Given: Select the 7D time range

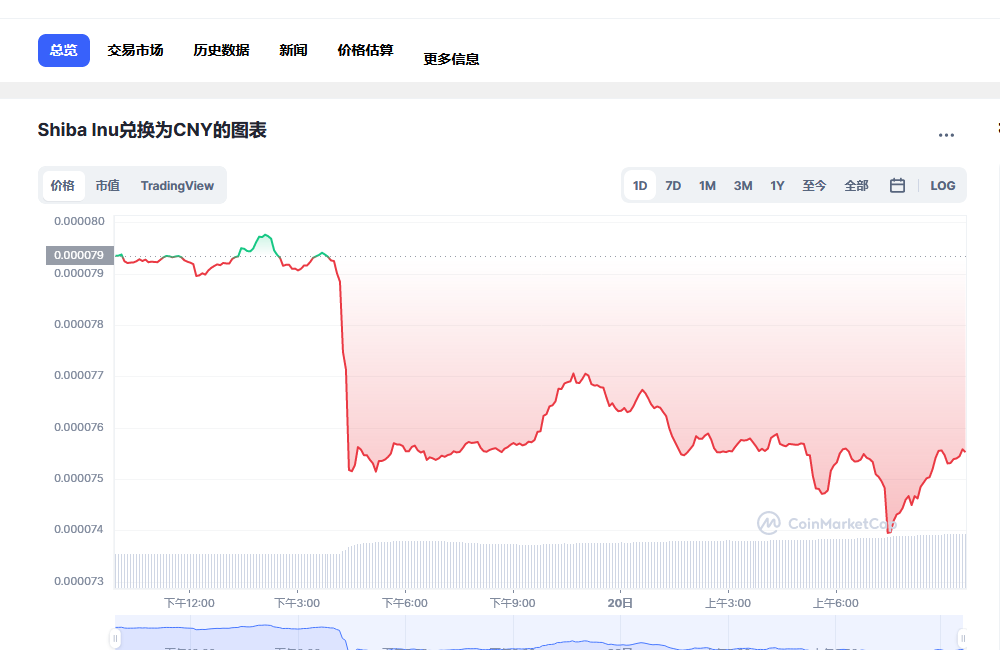Looking at the screenshot, I should (672, 185).
